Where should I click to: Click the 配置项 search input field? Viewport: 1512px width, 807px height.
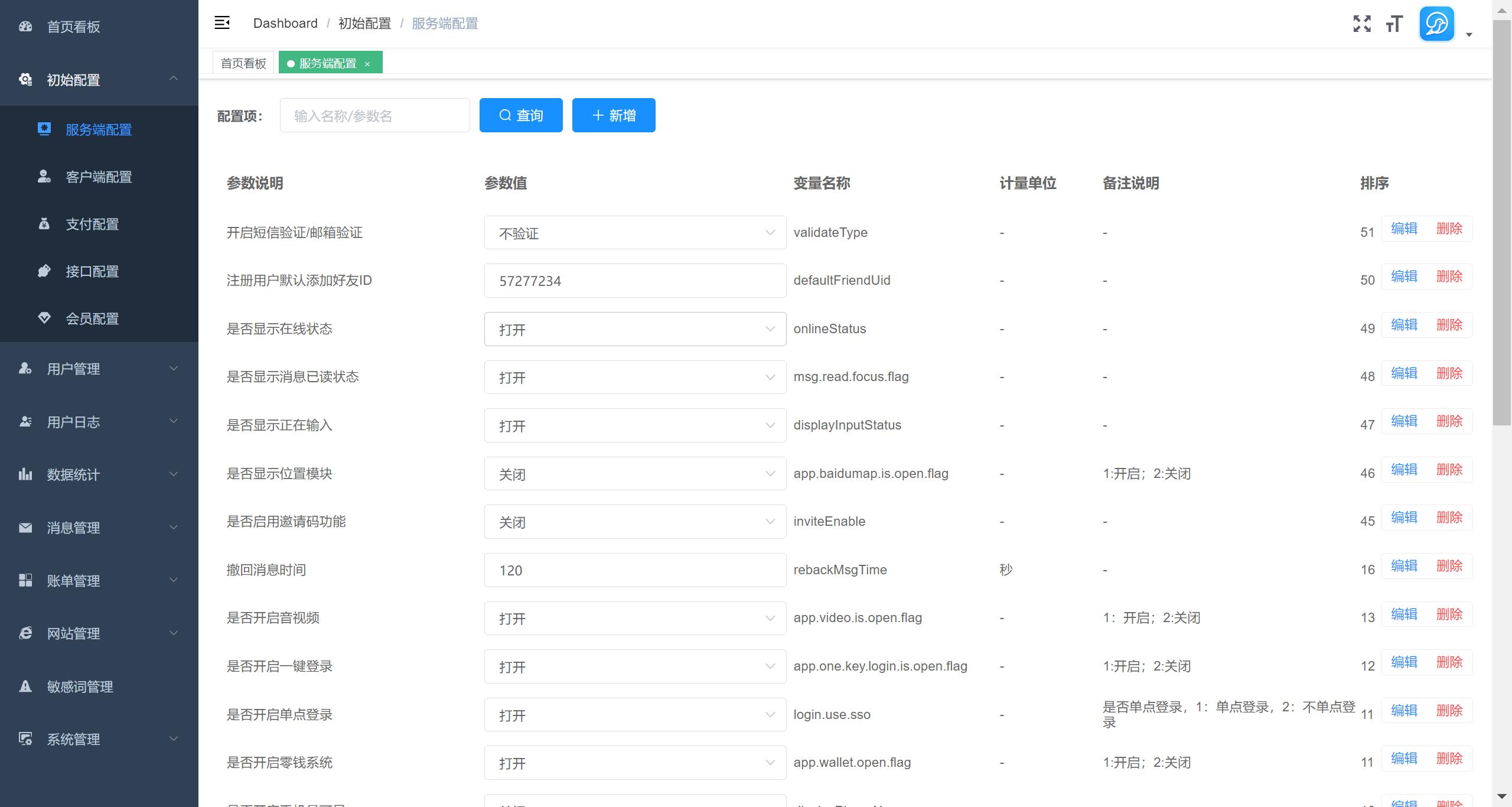point(374,115)
